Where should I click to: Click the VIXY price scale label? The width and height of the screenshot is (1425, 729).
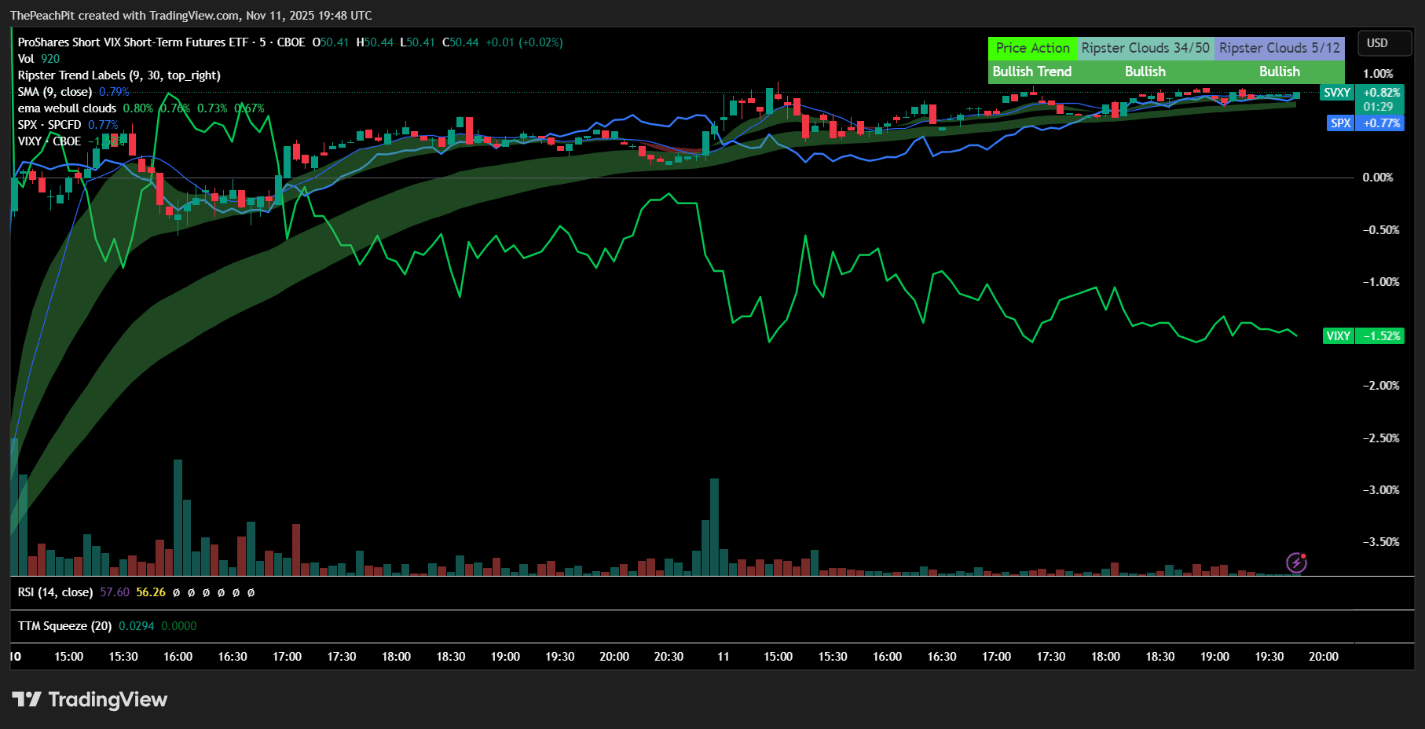1337,336
